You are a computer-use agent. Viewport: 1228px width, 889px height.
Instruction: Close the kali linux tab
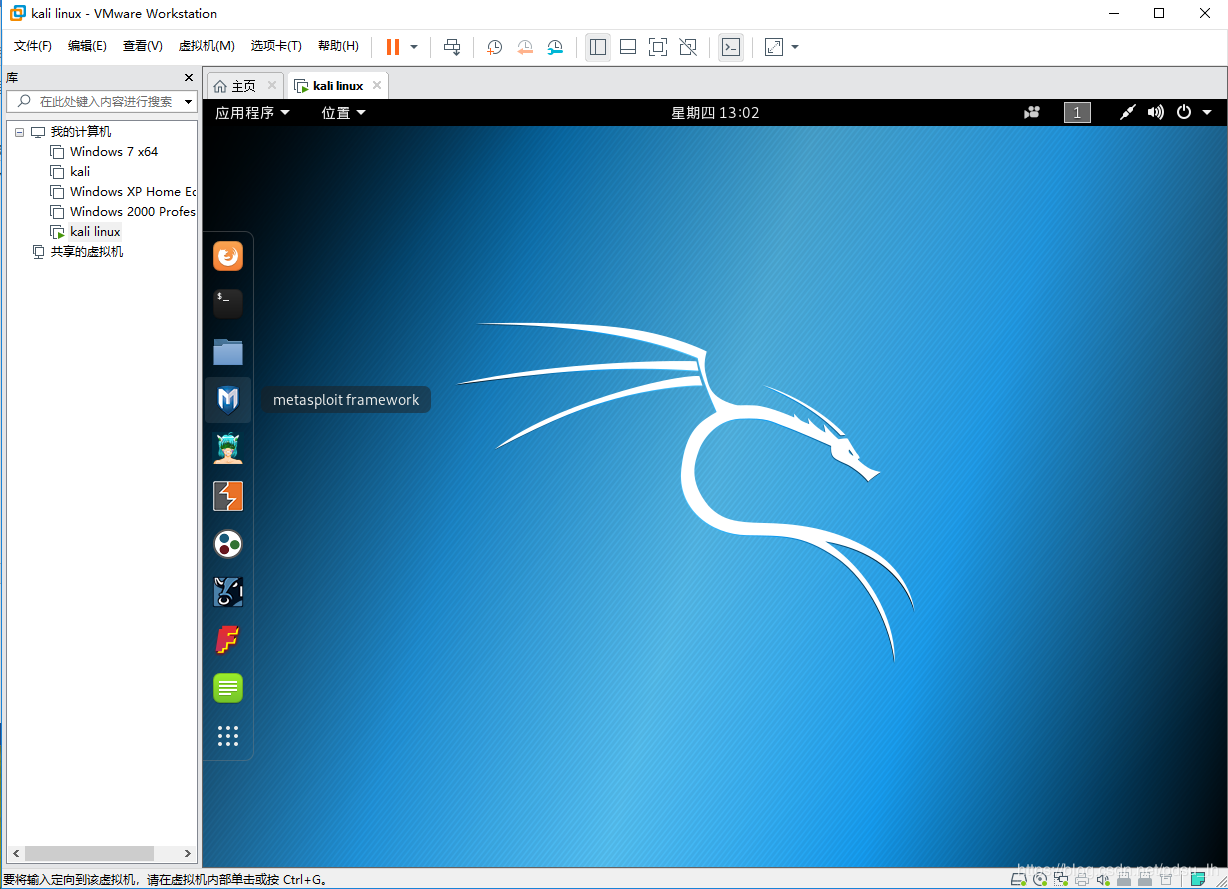(x=376, y=86)
